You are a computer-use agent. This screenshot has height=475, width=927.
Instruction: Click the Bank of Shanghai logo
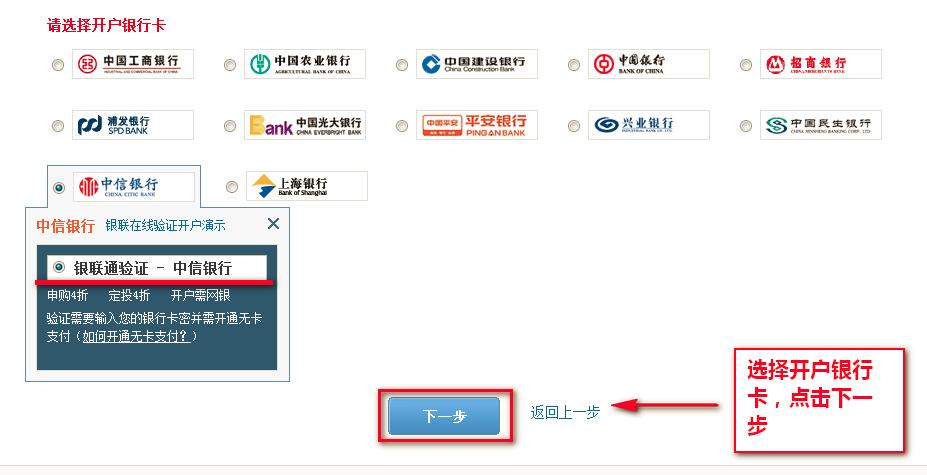tap(307, 186)
